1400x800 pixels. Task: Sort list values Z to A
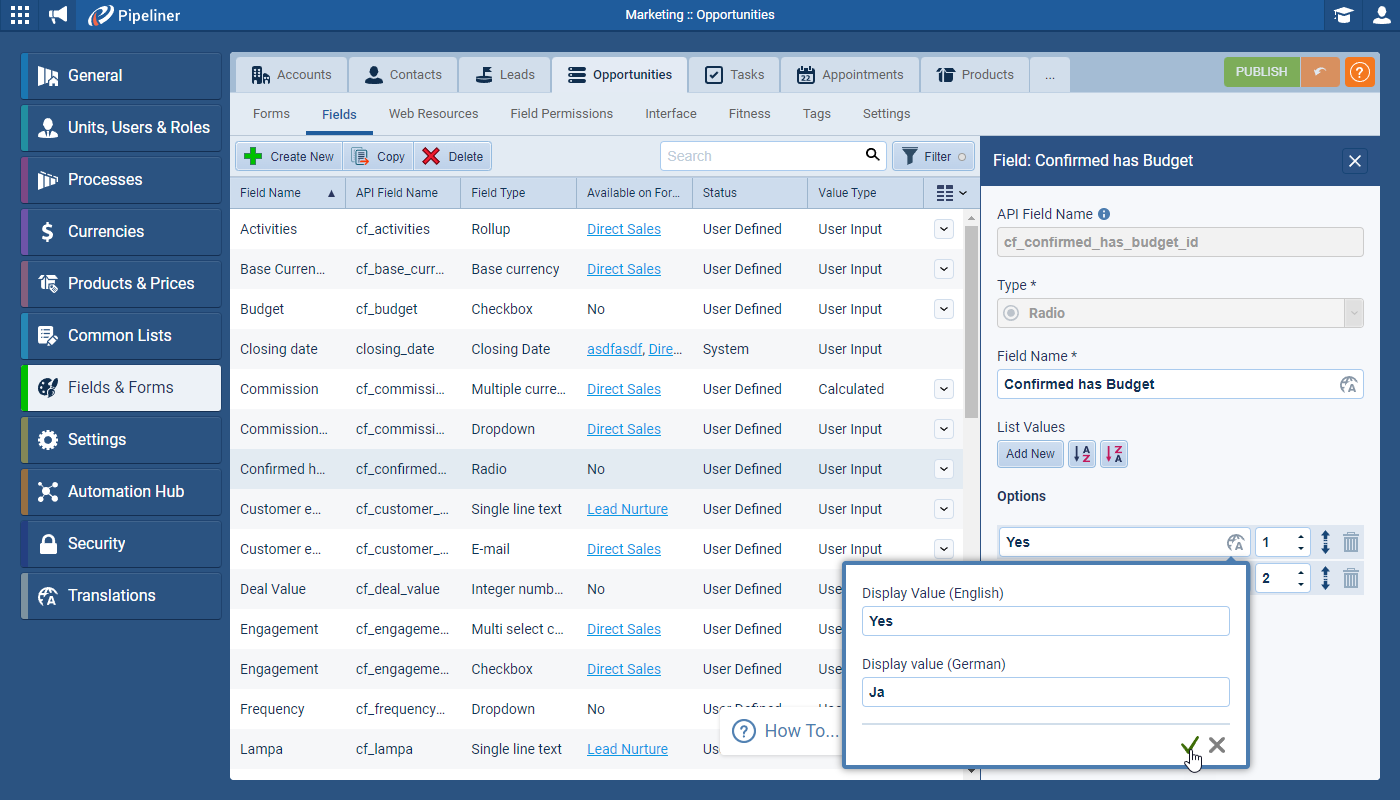click(x=1113, y=453)
